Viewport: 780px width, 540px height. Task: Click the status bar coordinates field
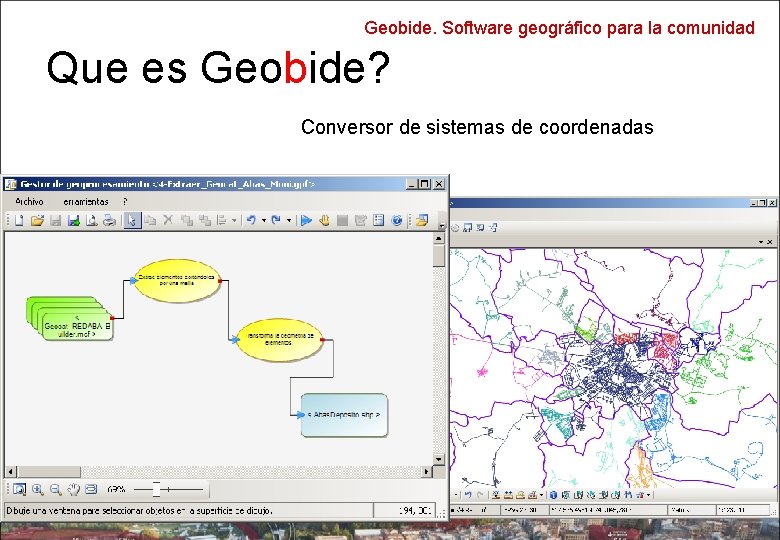click(404, 510)
